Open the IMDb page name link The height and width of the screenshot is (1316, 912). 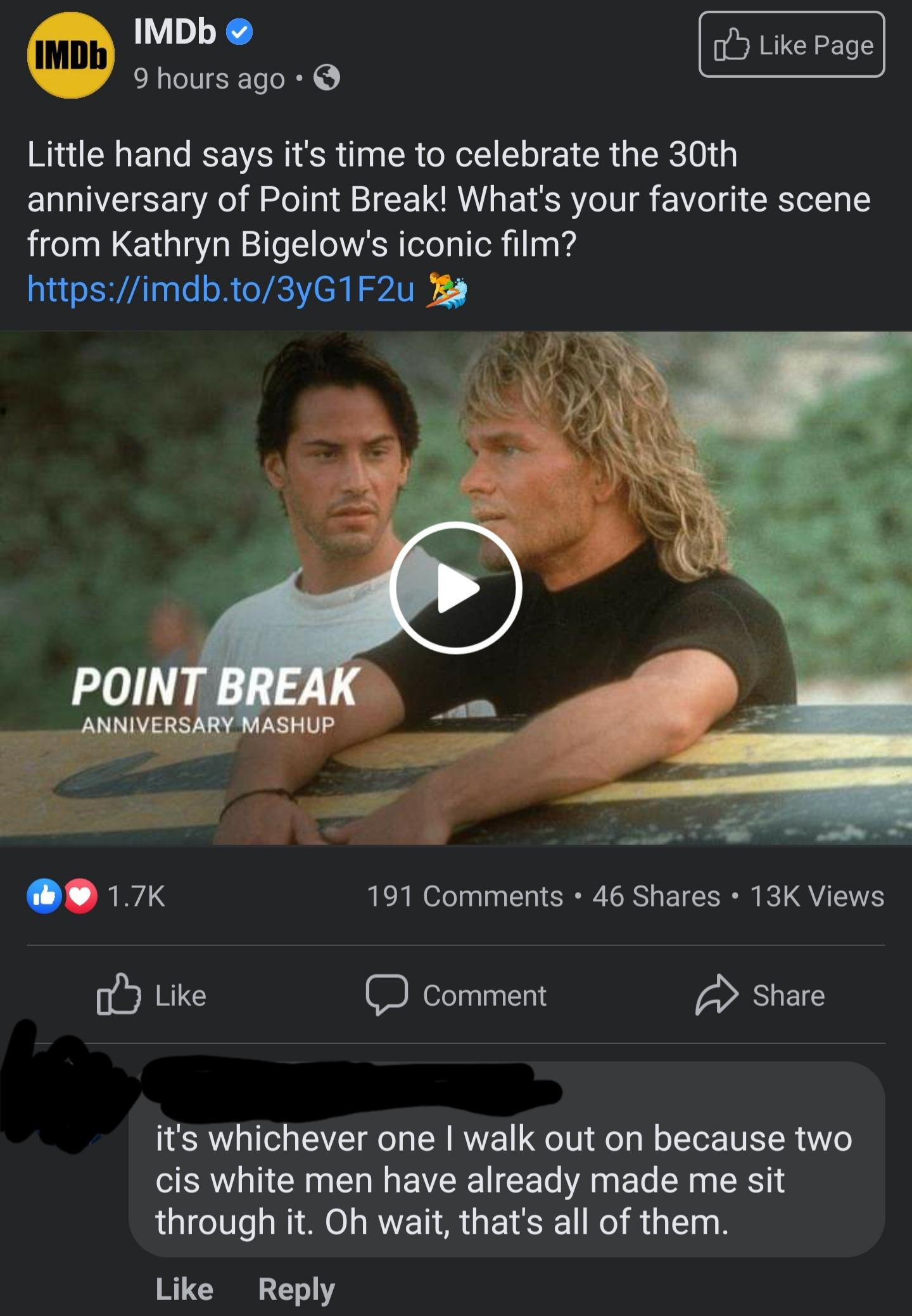(175, 31)
